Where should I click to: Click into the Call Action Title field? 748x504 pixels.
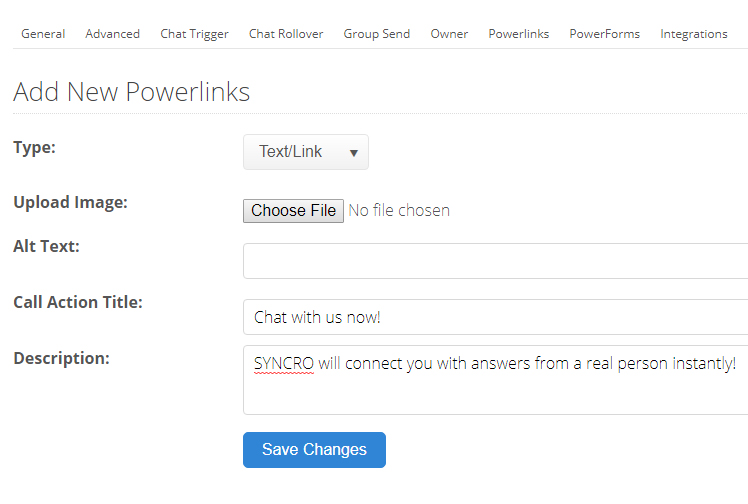[496, 317]
